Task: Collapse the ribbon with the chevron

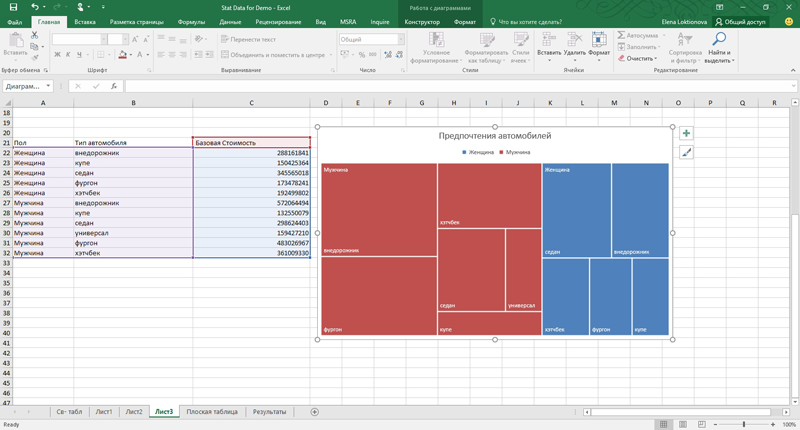Action: click(x=793, y=70)
